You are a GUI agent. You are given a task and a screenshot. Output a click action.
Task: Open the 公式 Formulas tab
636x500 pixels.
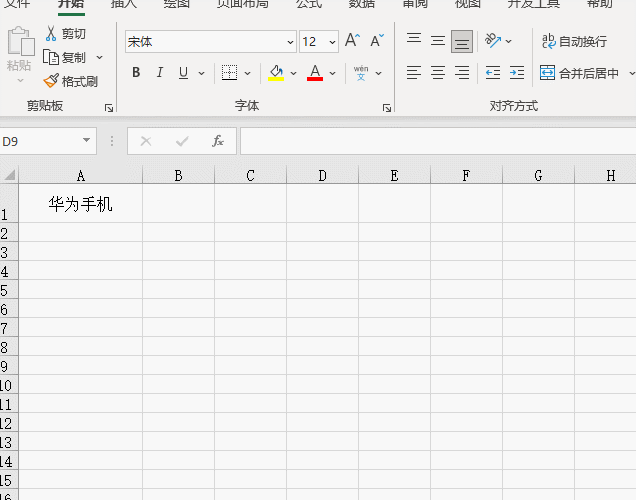[x=309, y=4]
